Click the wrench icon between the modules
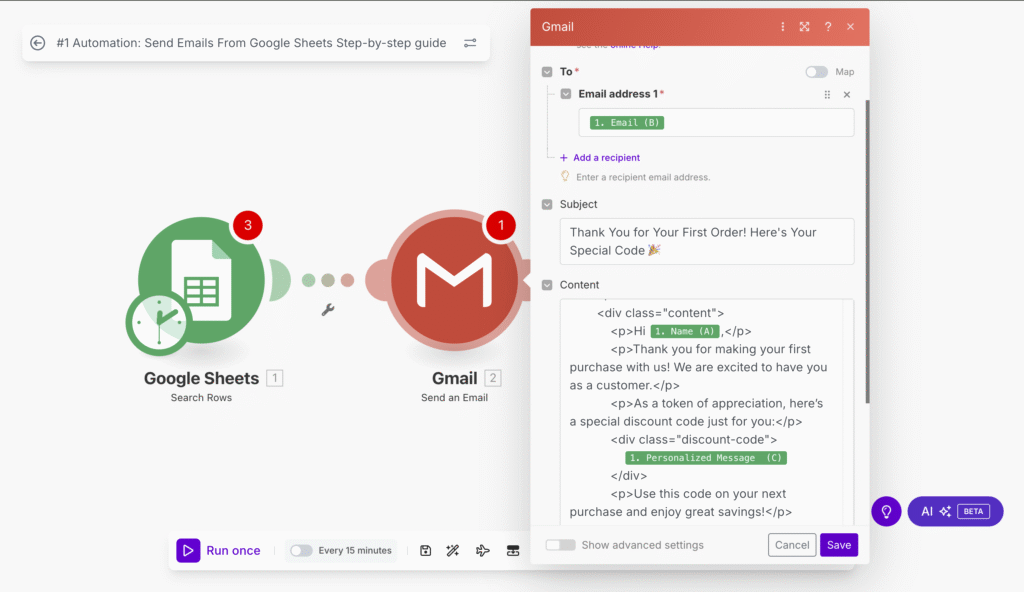This screenshot has width=1024, height=592. (x=328, y=310)
